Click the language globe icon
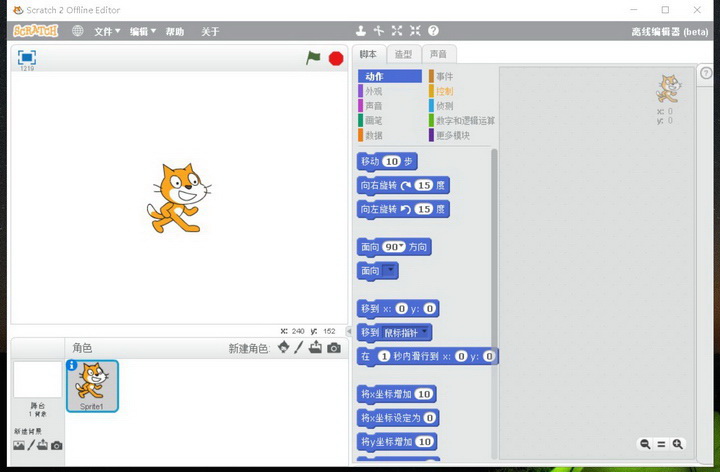Image resolution: width=720 pixels, height=472 pixels. [78, 31]
